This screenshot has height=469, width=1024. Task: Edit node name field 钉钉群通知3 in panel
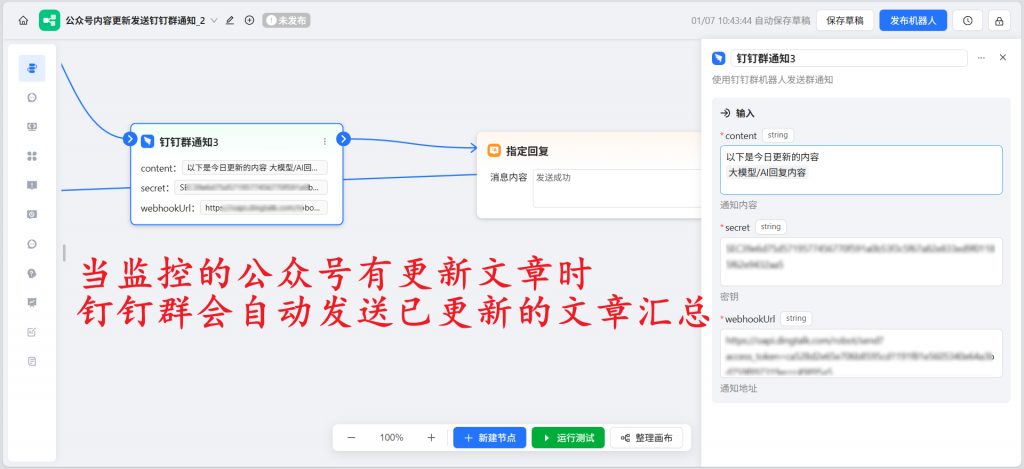point(849,58)
